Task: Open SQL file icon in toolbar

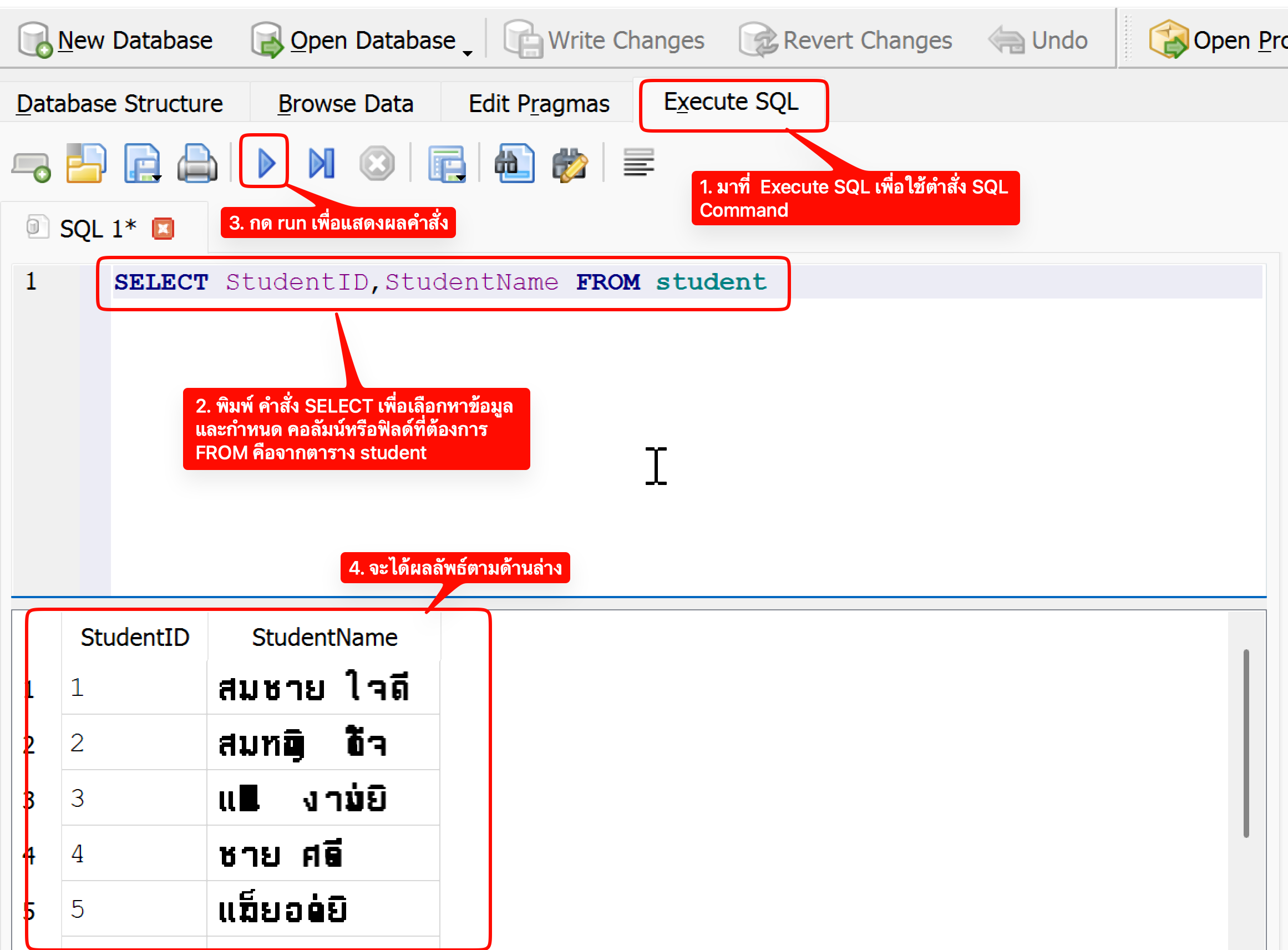Action: (x=85, y=163)
